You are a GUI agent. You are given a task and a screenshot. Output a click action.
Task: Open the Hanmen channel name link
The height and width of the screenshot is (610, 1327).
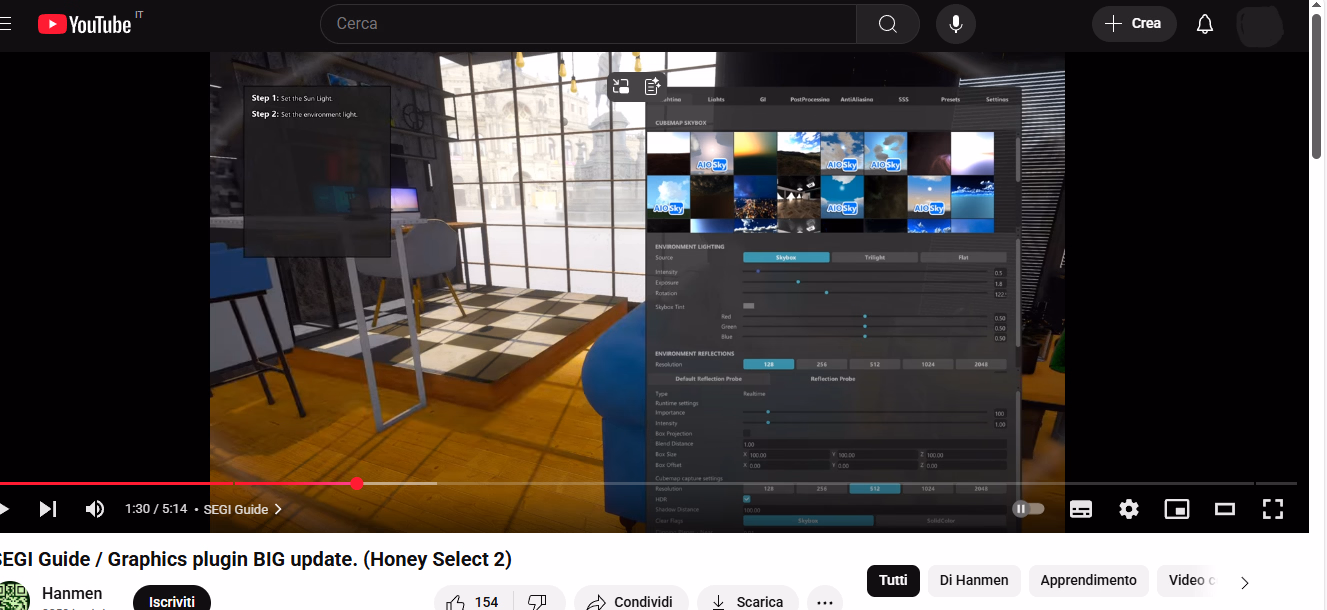tap(72, 593)
